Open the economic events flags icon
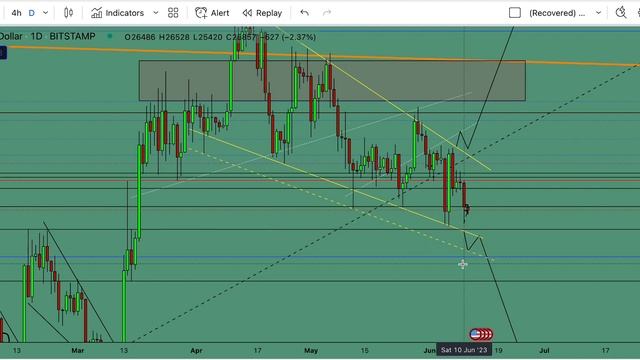640x360 pixels. [481, 335]
